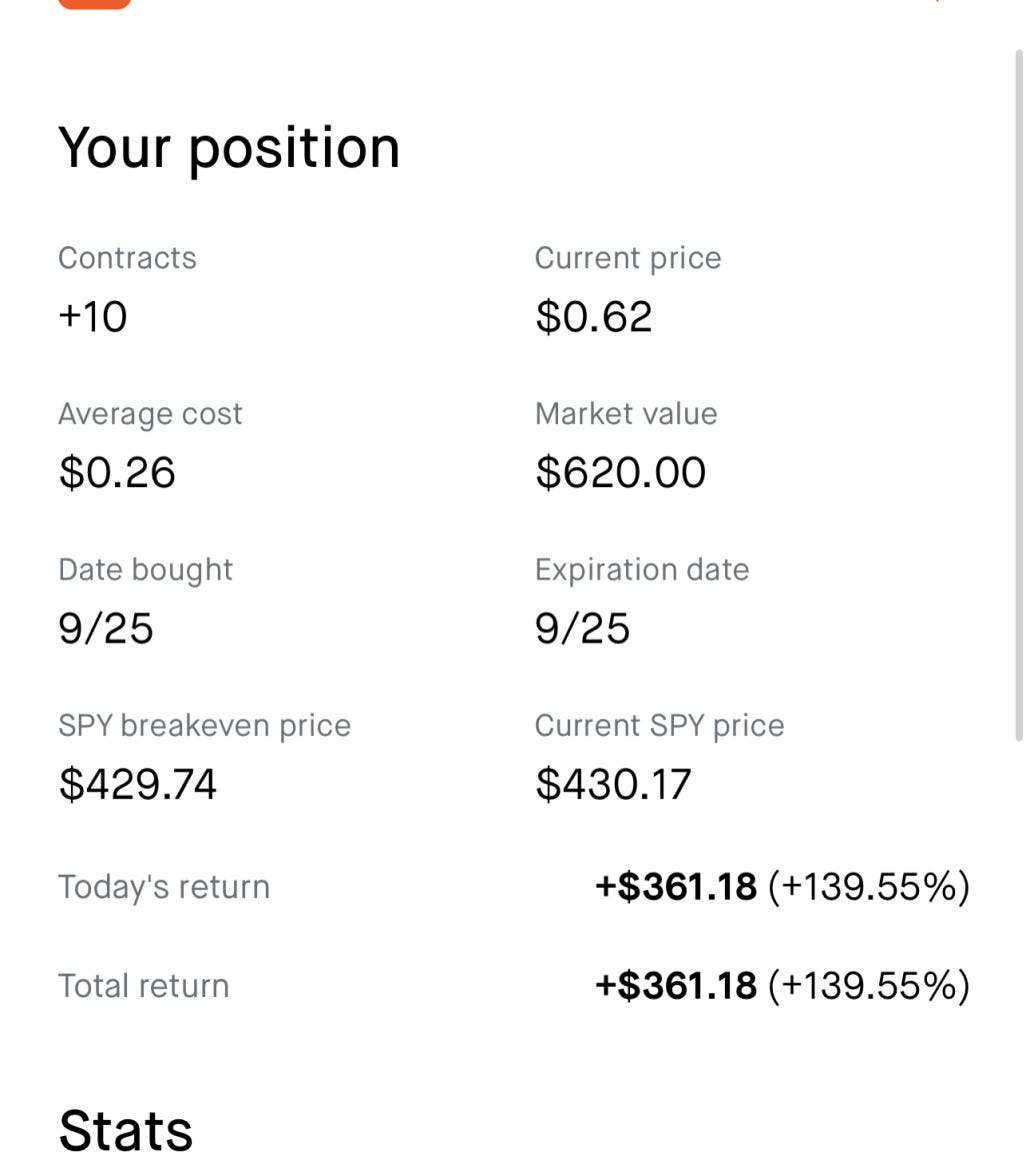1030x1164 pixels.
Task: Tap the 'Market value' label
Action: (626, 414)
